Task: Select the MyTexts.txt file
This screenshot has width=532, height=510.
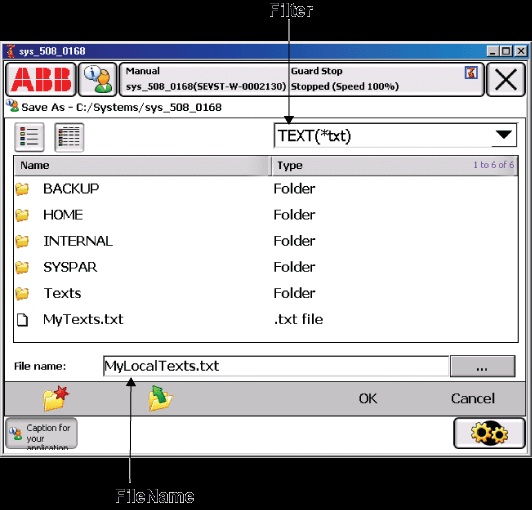Action: (266, 319)
